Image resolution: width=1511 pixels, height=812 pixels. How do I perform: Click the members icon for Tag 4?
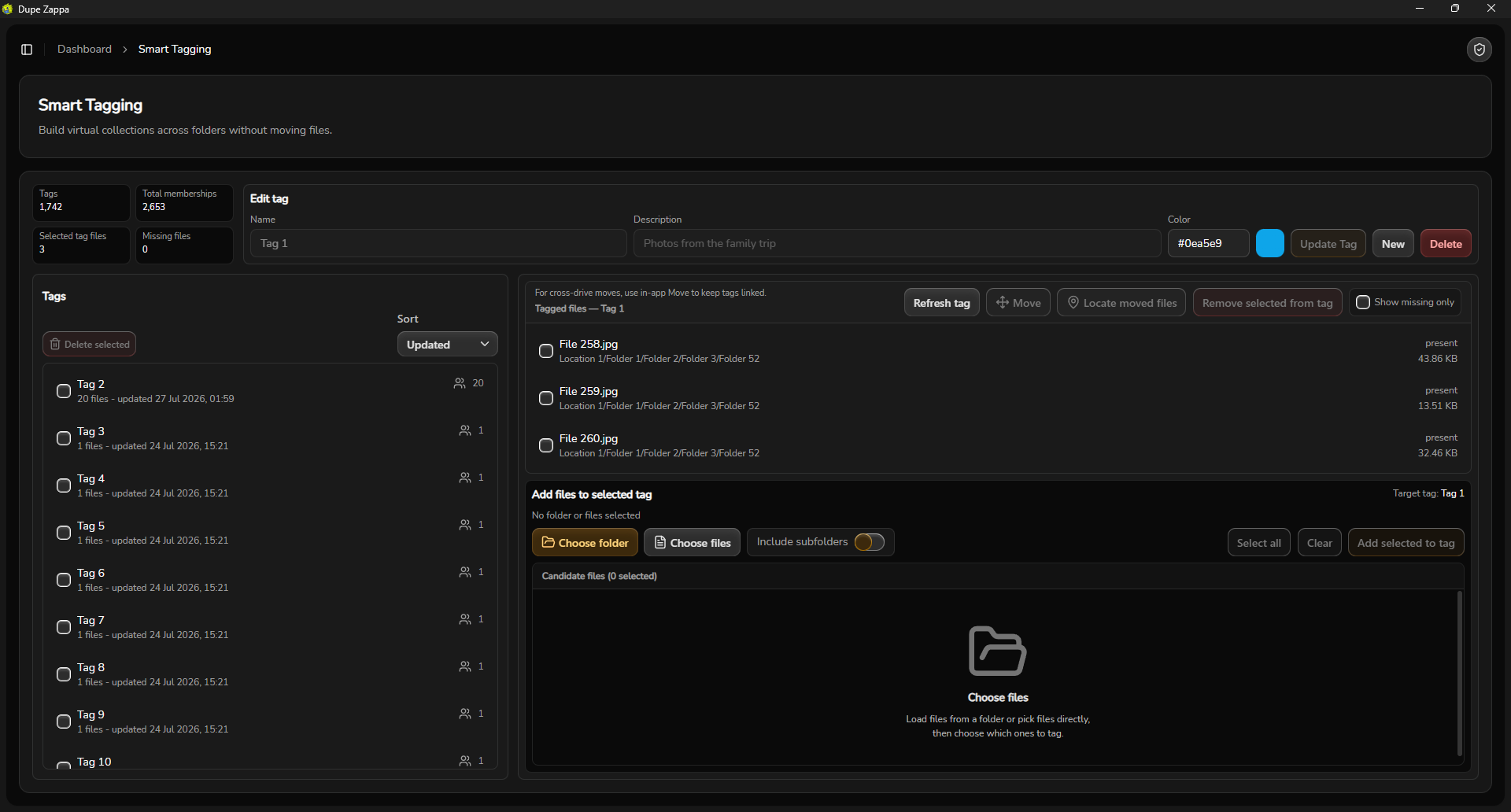point(465,478)
